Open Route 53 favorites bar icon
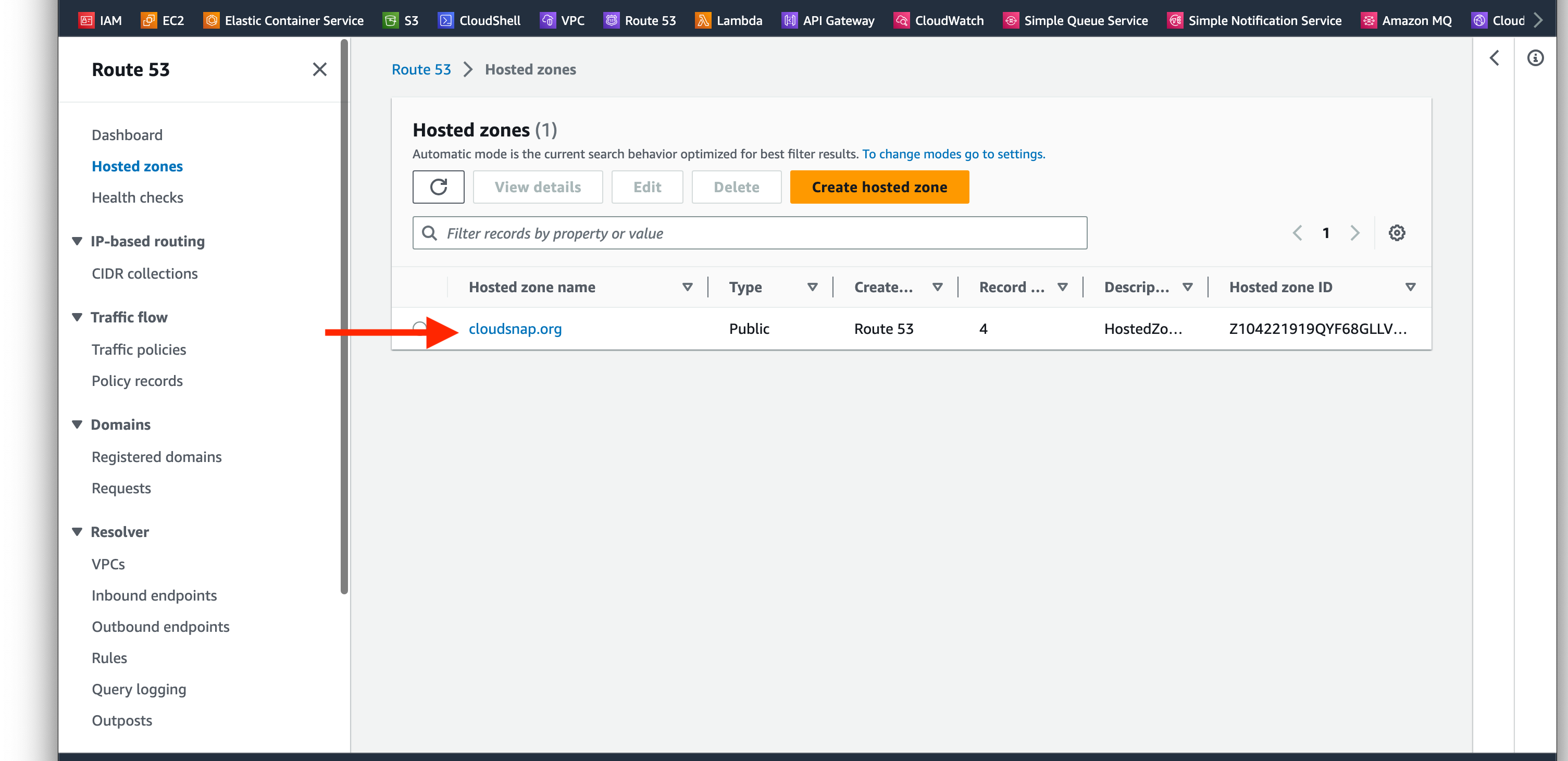 click(611, 20)
